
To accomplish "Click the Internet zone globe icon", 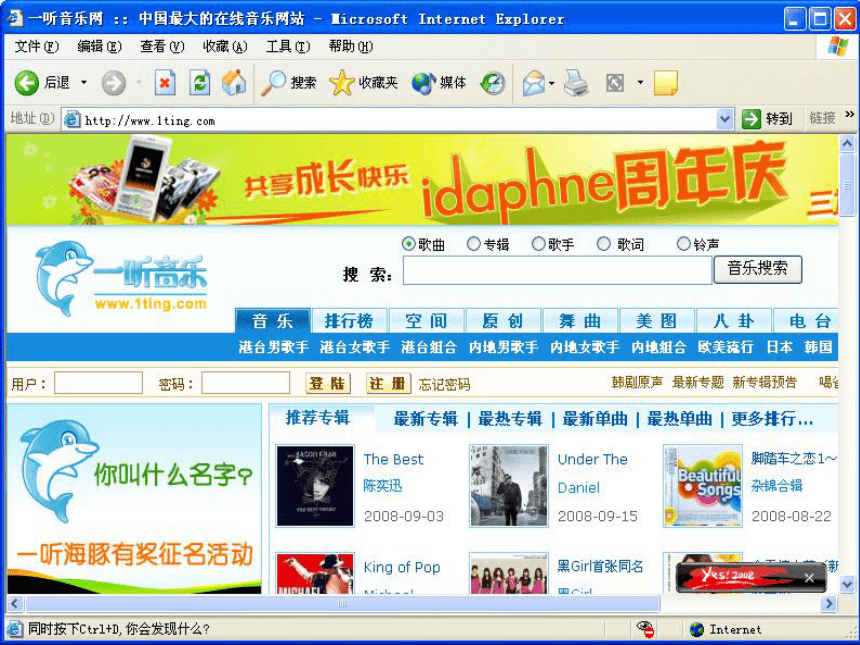I will 697,629.
